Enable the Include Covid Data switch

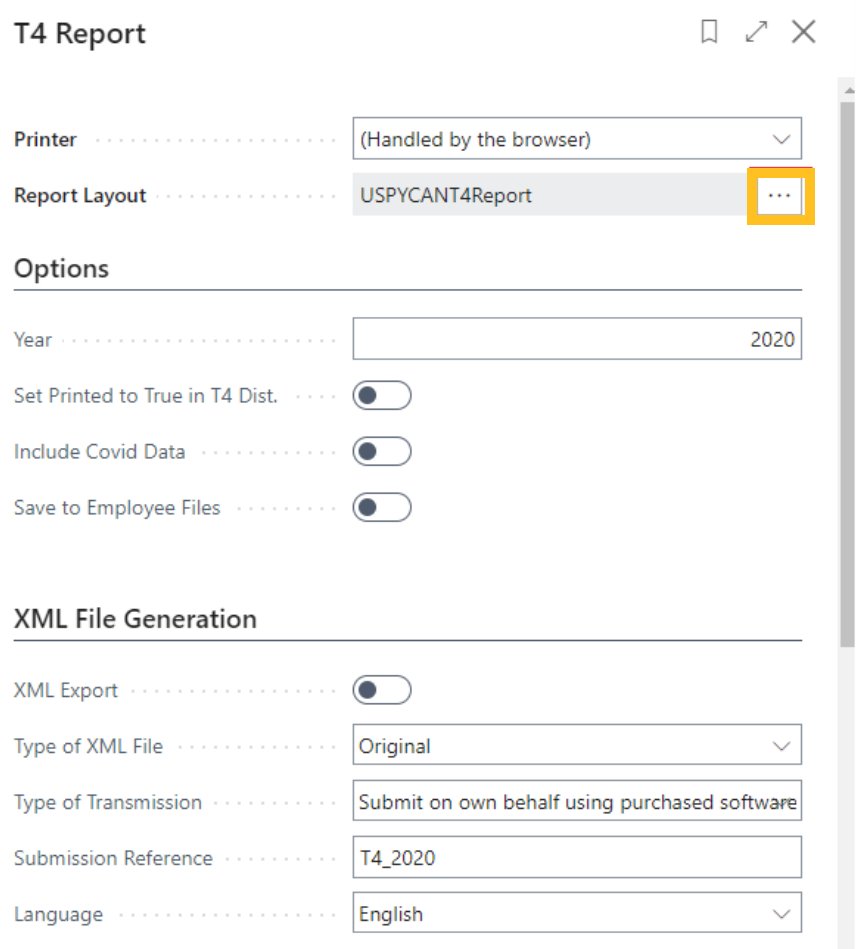(382, 452)
